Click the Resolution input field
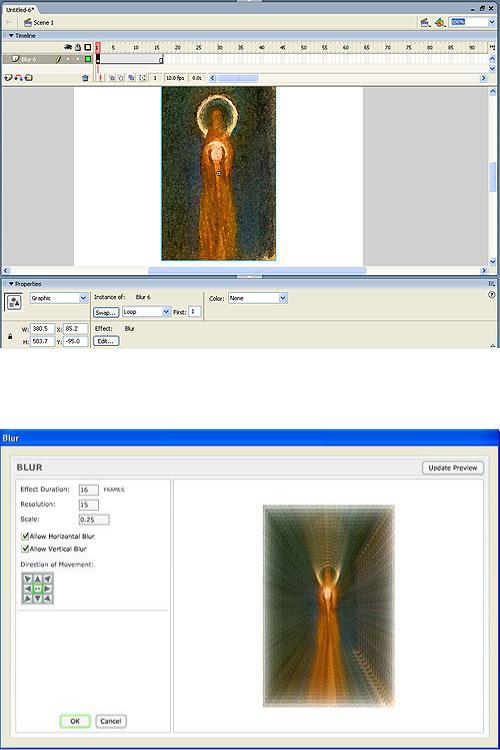 [x=89, y=505]
